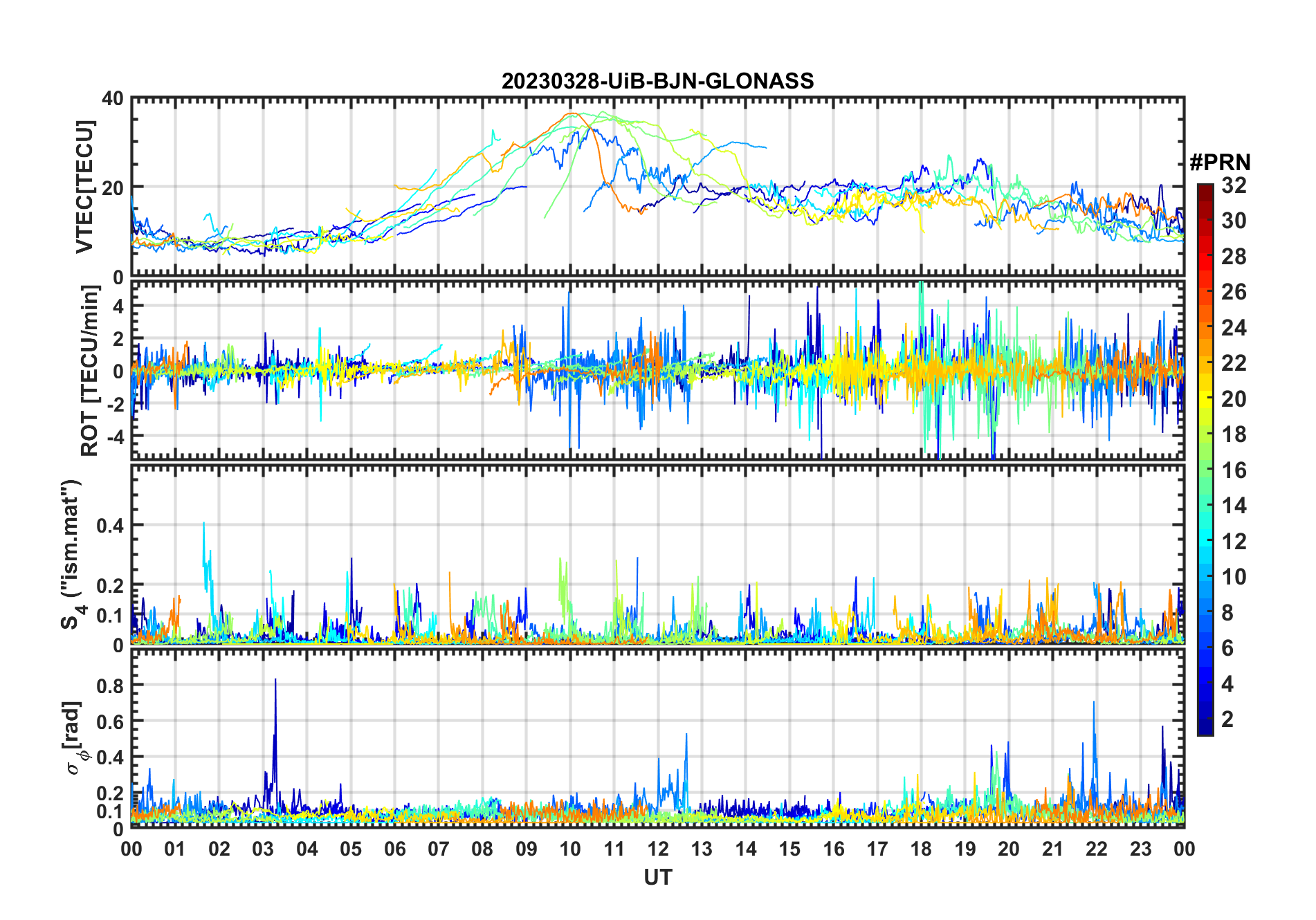Click the x-axis tick label 12

(x=657, y=849)
